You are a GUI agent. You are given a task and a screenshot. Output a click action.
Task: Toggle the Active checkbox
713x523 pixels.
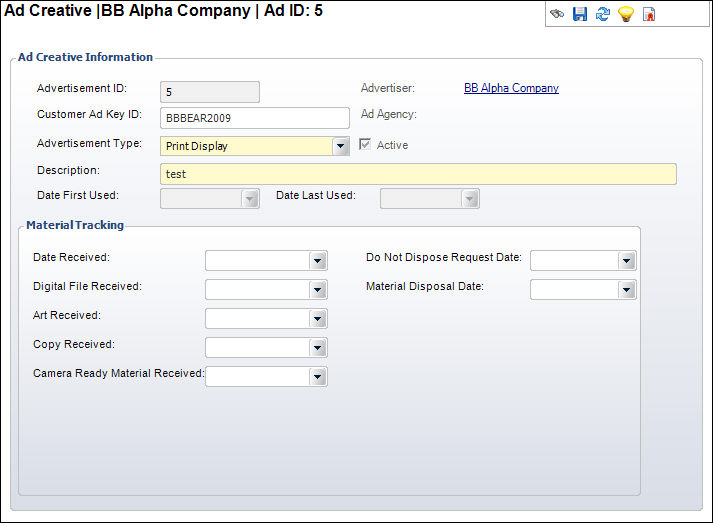click(365, 145)
